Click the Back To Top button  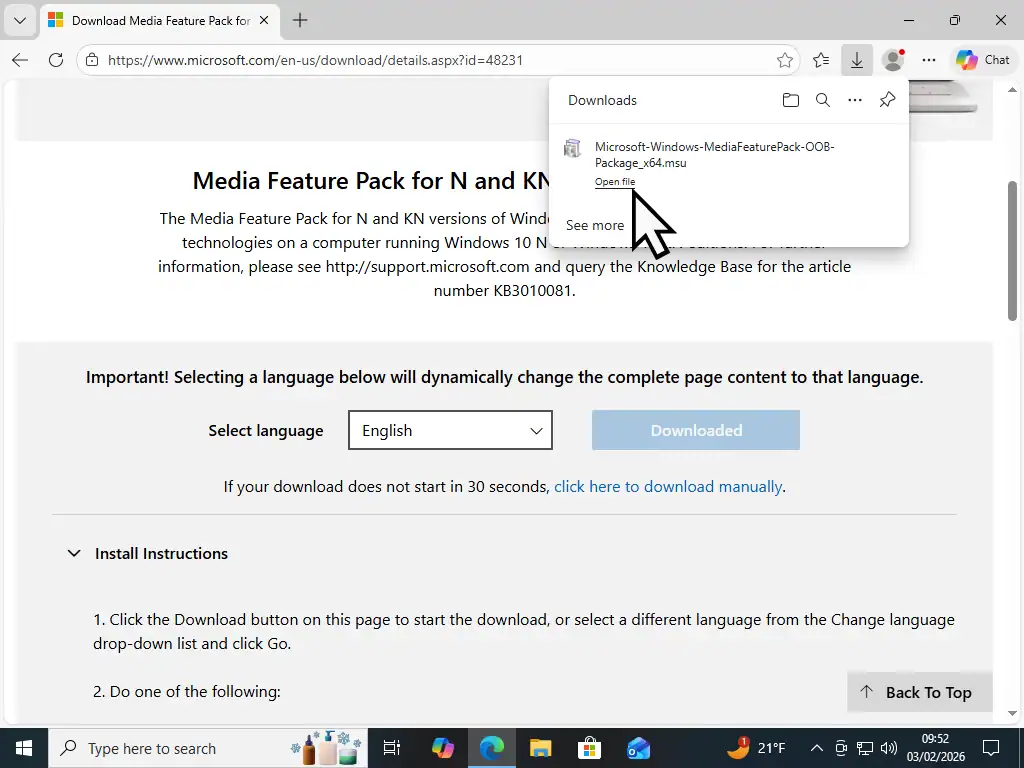coord(918,692)
